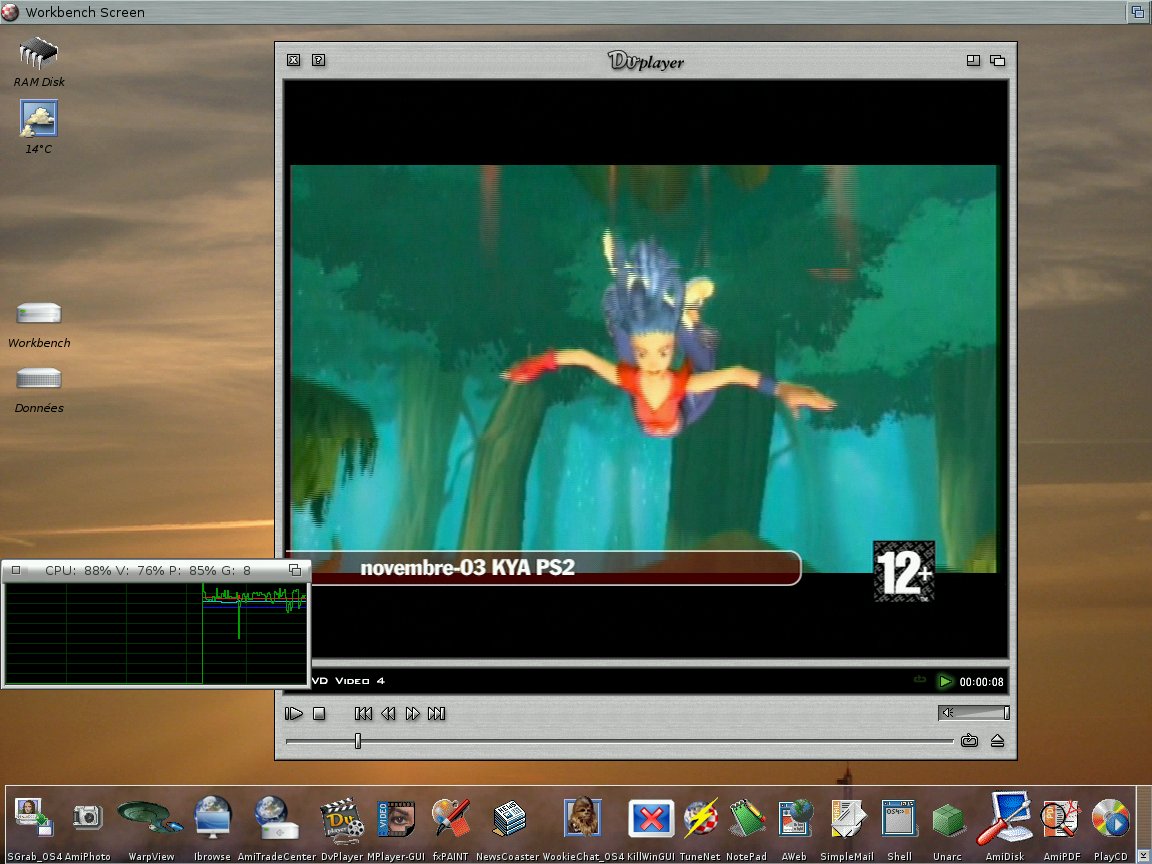The image size is (1152, 864).
Task: Click the volume slider knob
Action: pos(1007,713)
